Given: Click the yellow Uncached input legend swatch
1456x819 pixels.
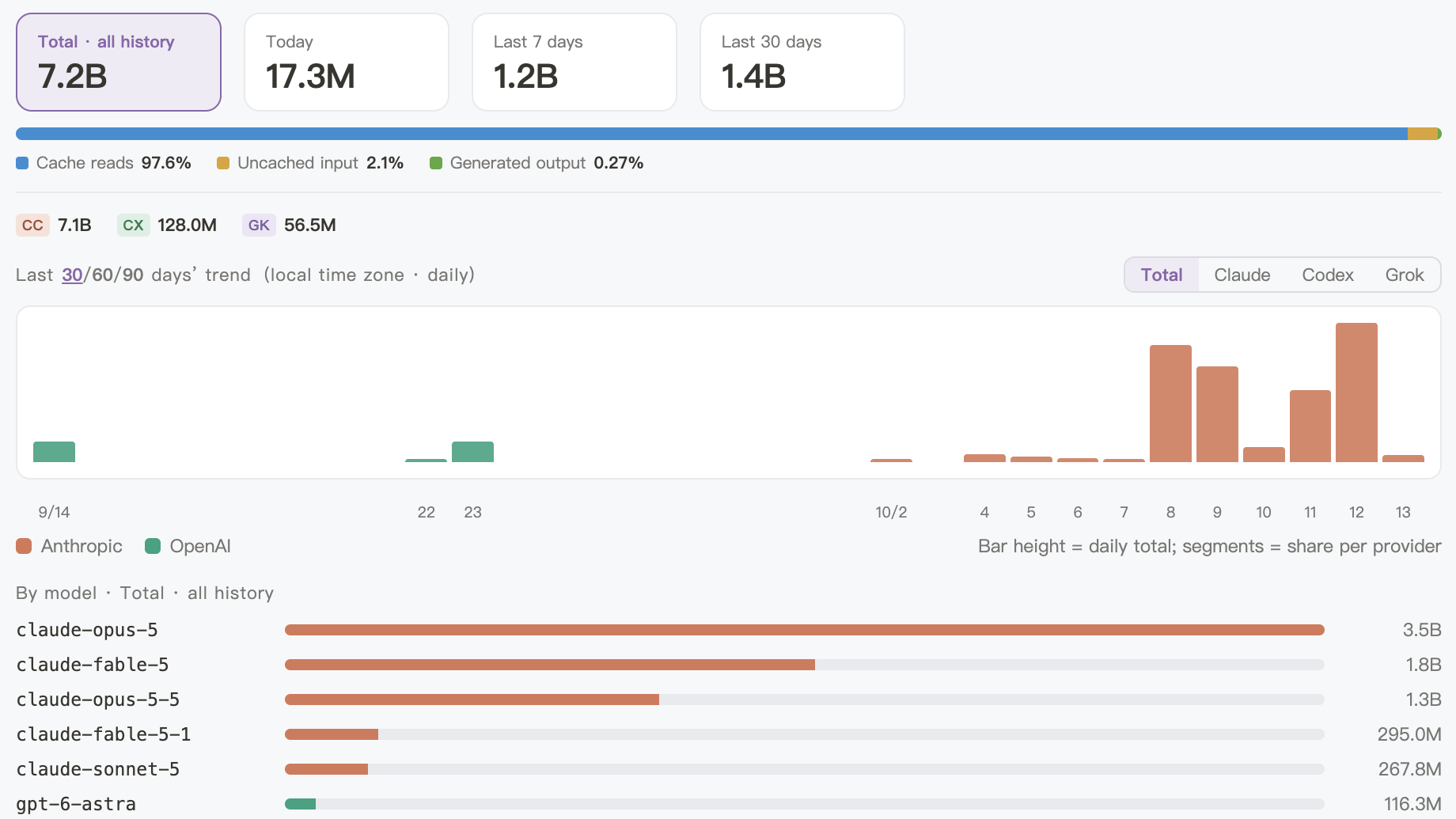Looking at the screenshot, I should coord(223,163).
